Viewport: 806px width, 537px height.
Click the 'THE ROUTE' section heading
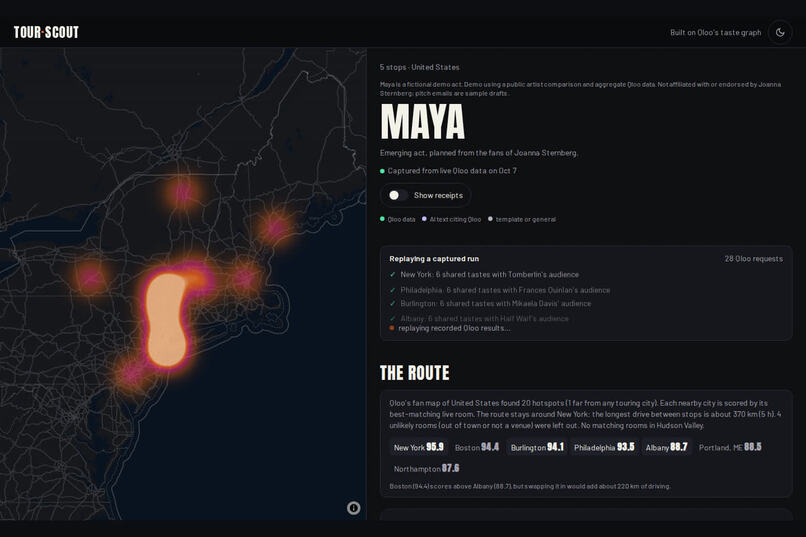point(414,373)
